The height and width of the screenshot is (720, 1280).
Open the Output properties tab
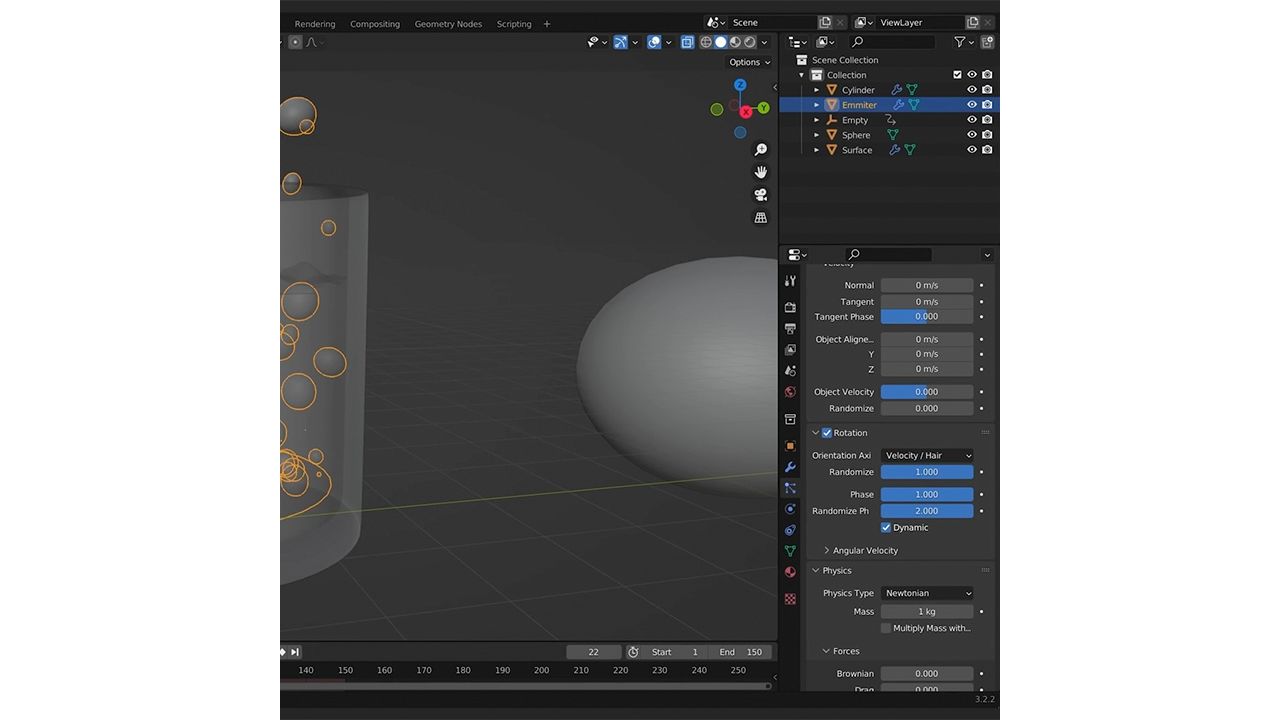coord(790,328)
